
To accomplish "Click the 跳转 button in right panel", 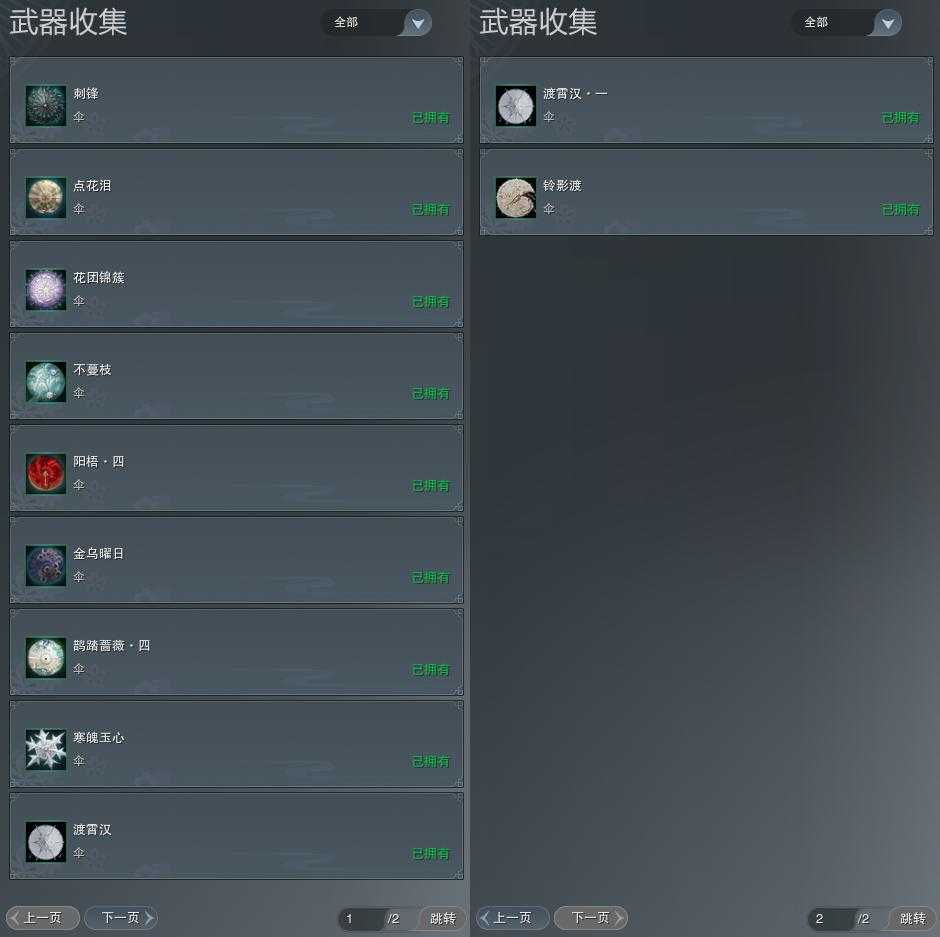I will pos(912,918).
